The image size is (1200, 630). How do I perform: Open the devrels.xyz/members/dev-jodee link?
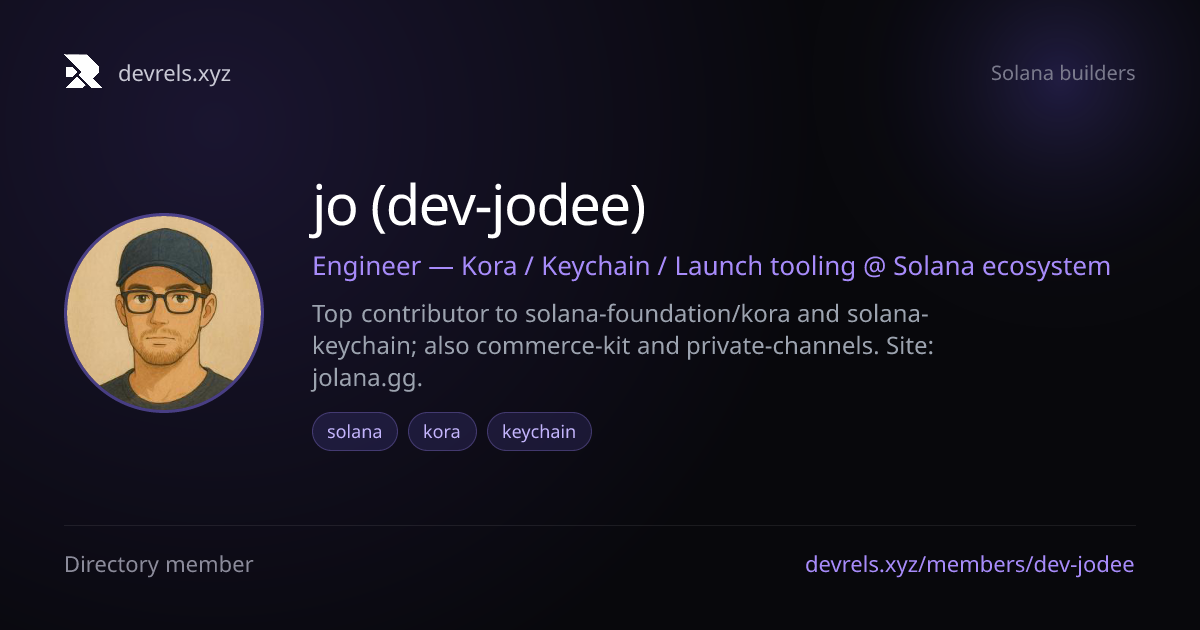pyautogui.click(x=970, y=564)
